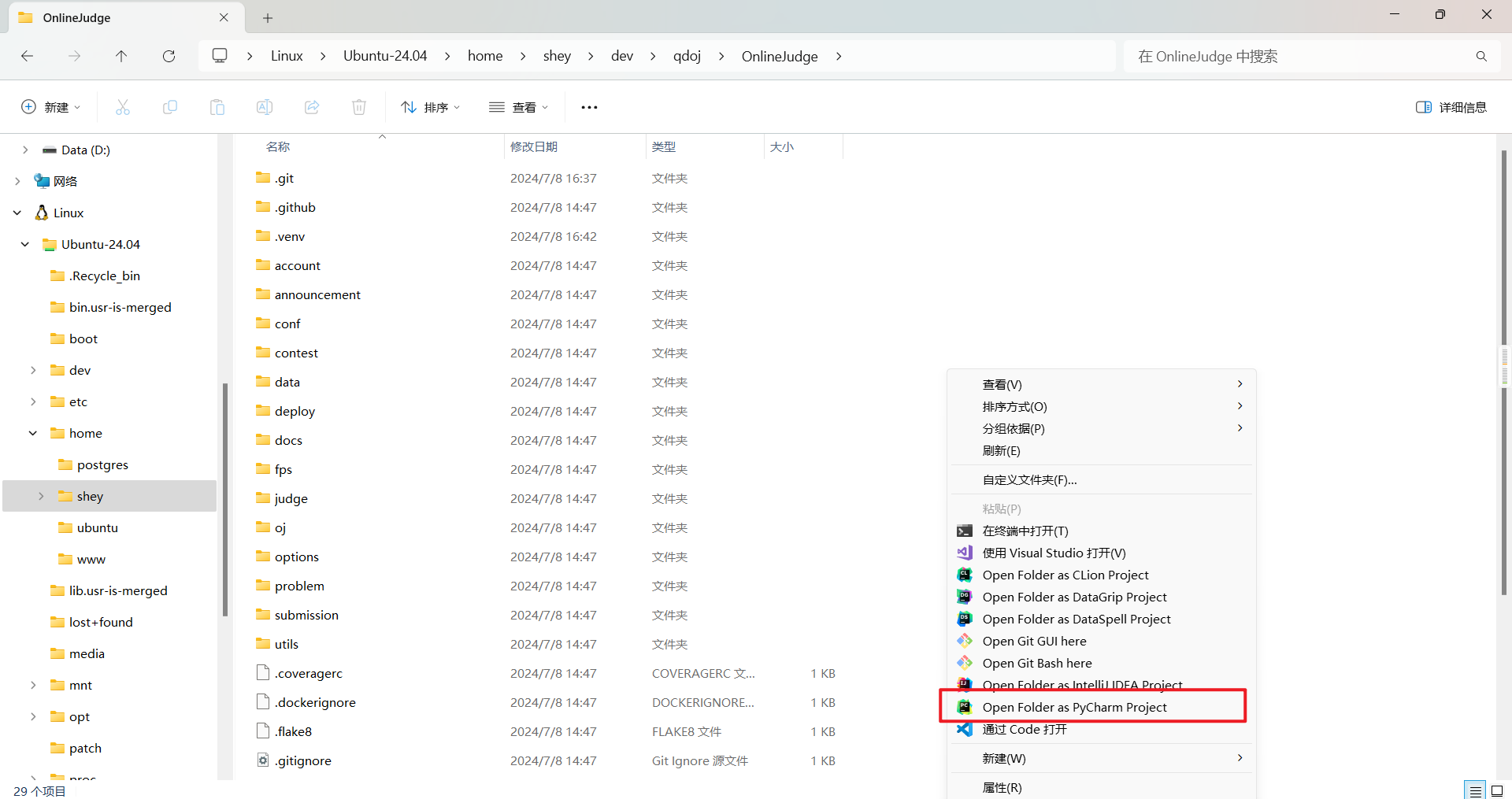Click the rename icon in toolbar
The image size is (1512, 799).
tap(265, 107)
